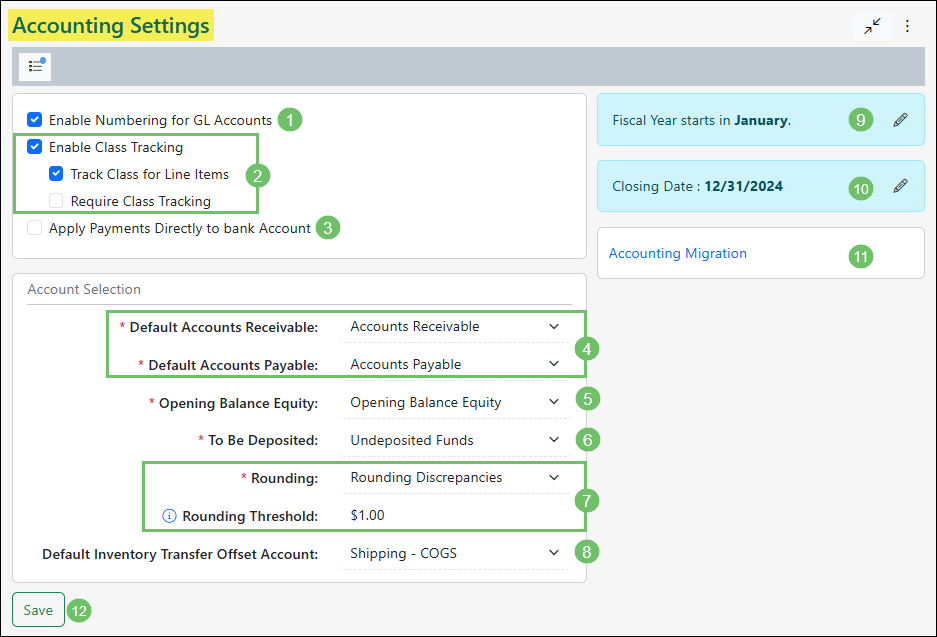Screen dimensions: 937x637
Task: Click the Account Selection heading text
Action: (84, 289)
